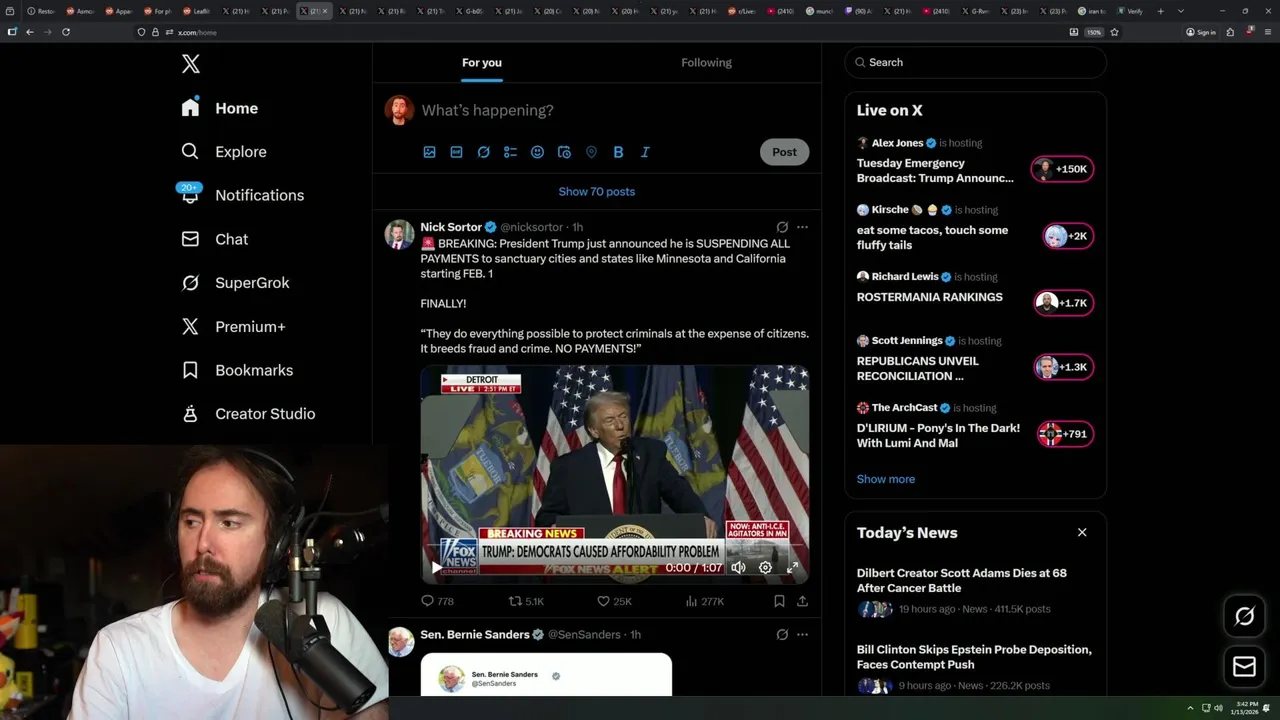Open the floating messages envelope button
This screenshot has width=1280, height=720.
(1244, 667)
